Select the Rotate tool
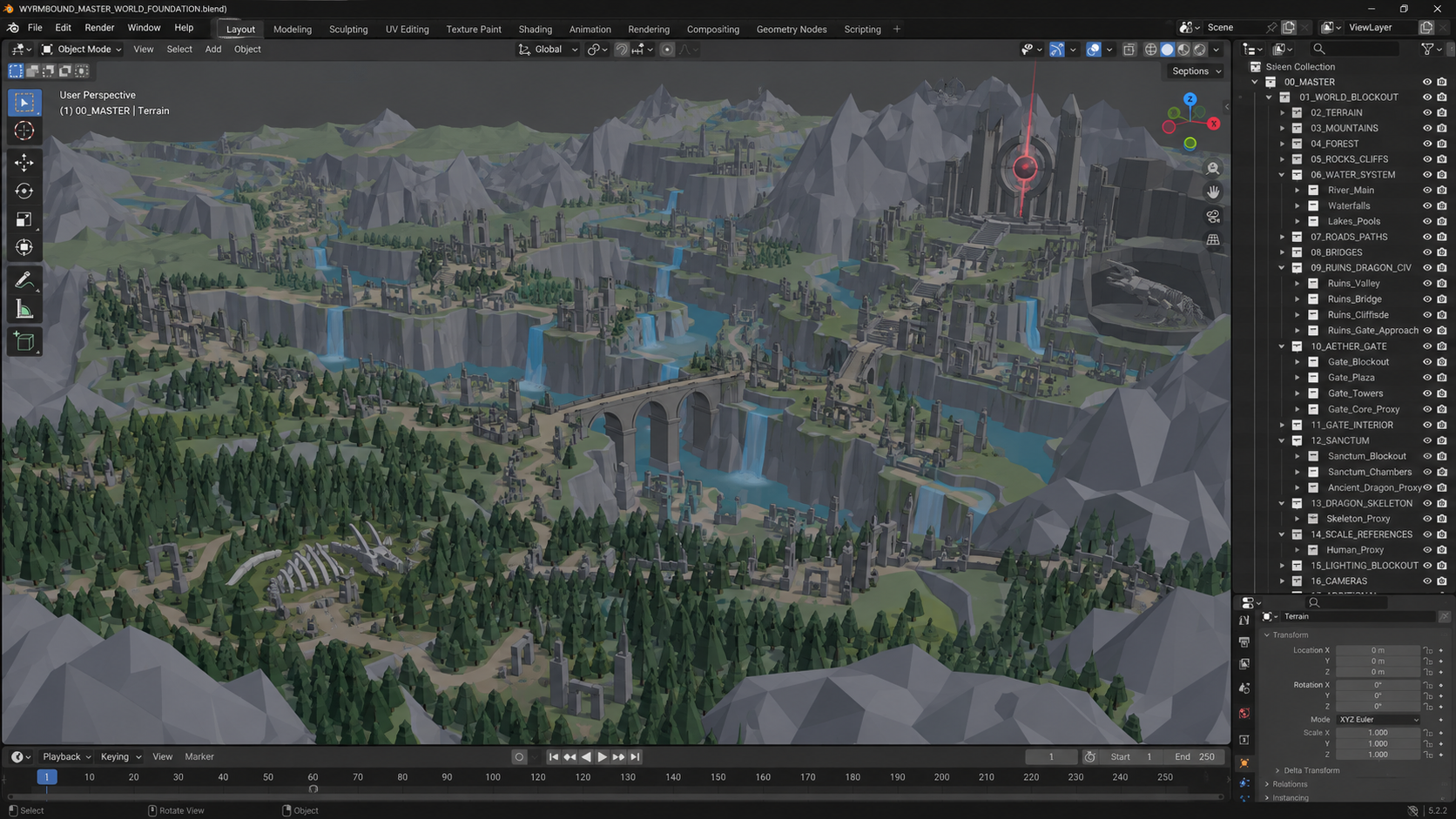Screen dimensions: 1456x819 click(24, 191)
